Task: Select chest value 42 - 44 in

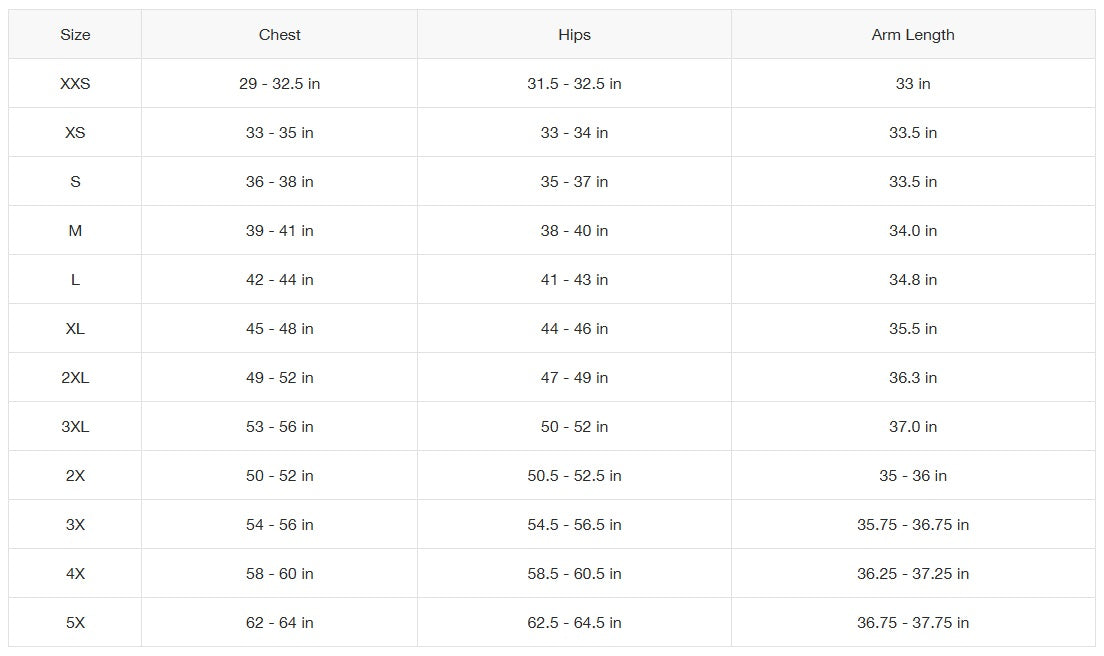Action: click(280, 280)
